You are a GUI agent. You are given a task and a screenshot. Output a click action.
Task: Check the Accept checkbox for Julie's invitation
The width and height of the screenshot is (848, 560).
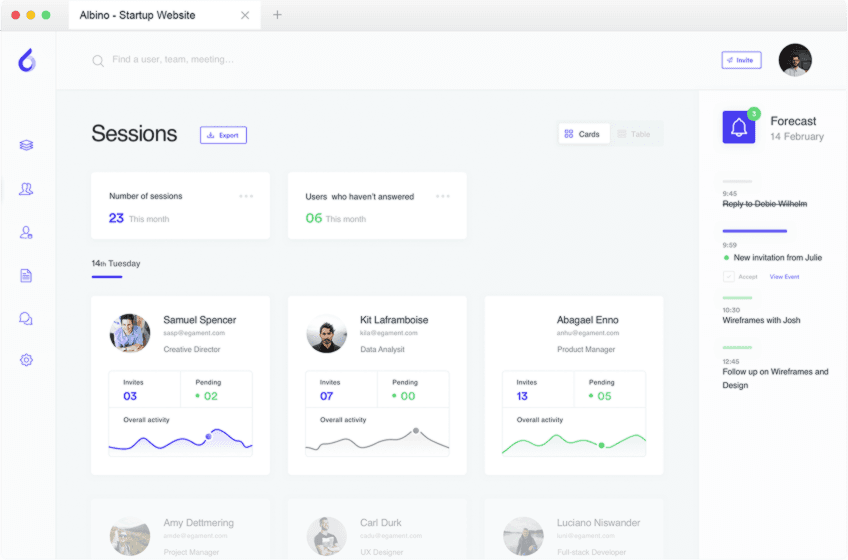pyautogui.click(x=728, y=276)
